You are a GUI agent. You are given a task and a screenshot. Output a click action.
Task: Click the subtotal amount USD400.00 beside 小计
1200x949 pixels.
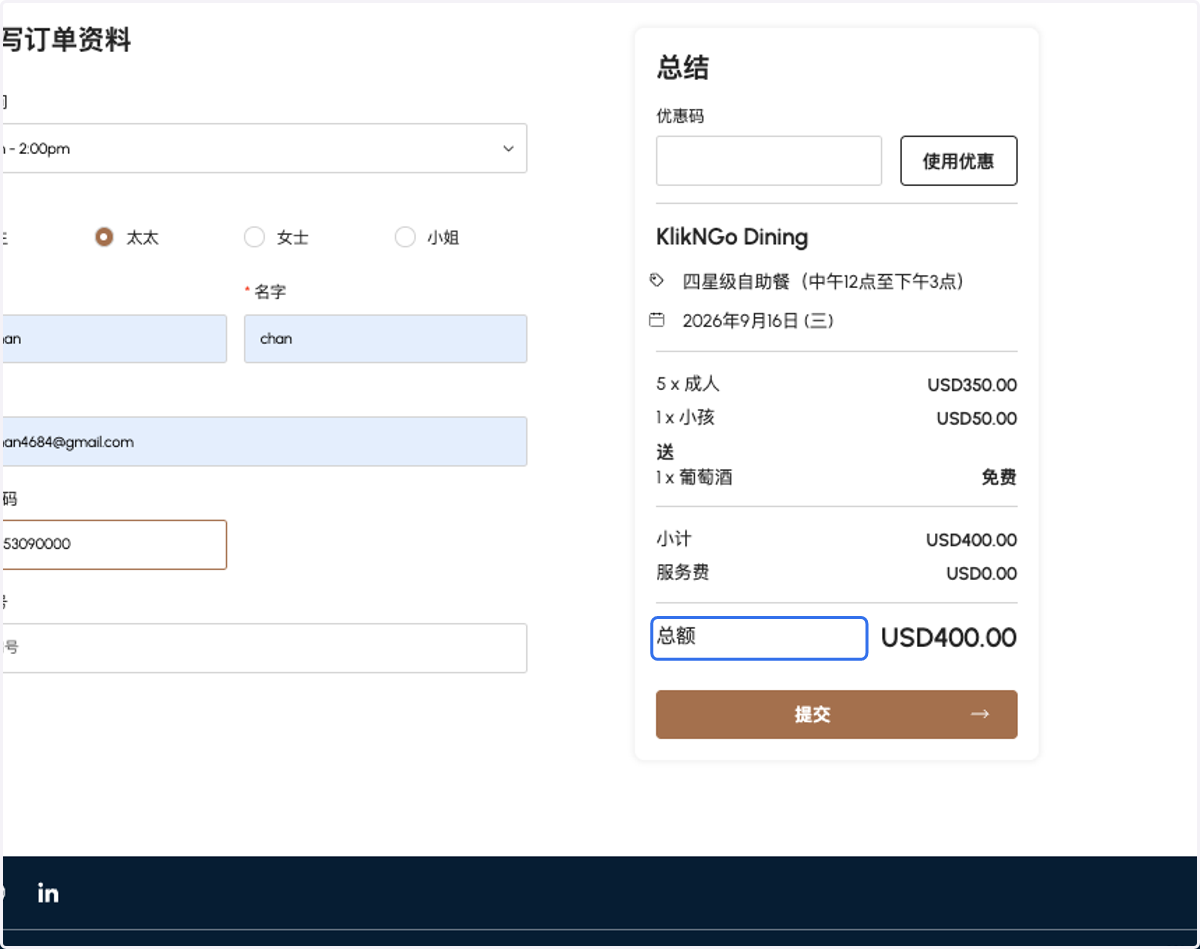[971, 540]
